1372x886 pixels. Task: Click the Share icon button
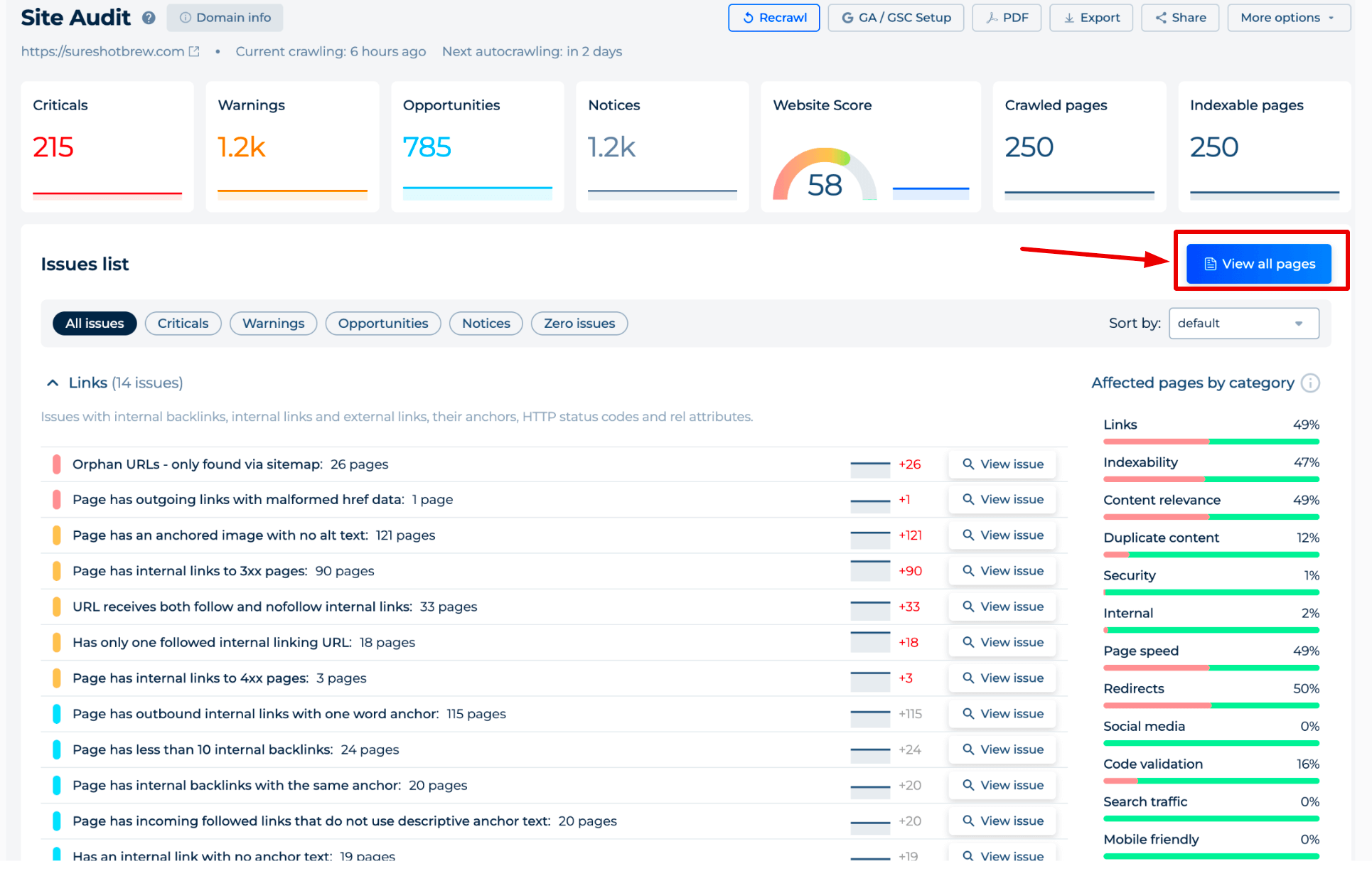pyautogui.click(x=1179, y=18)
